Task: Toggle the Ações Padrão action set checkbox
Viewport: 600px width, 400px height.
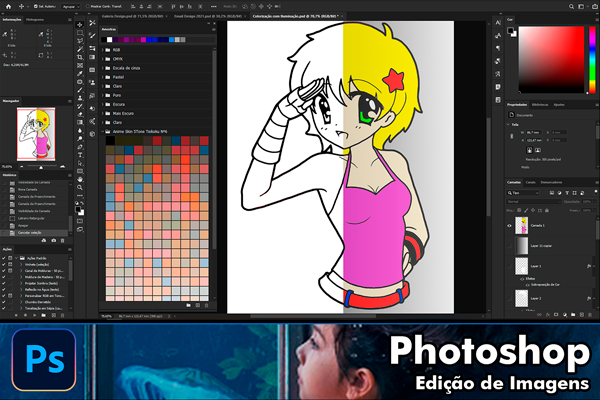Action: point(4,258)
